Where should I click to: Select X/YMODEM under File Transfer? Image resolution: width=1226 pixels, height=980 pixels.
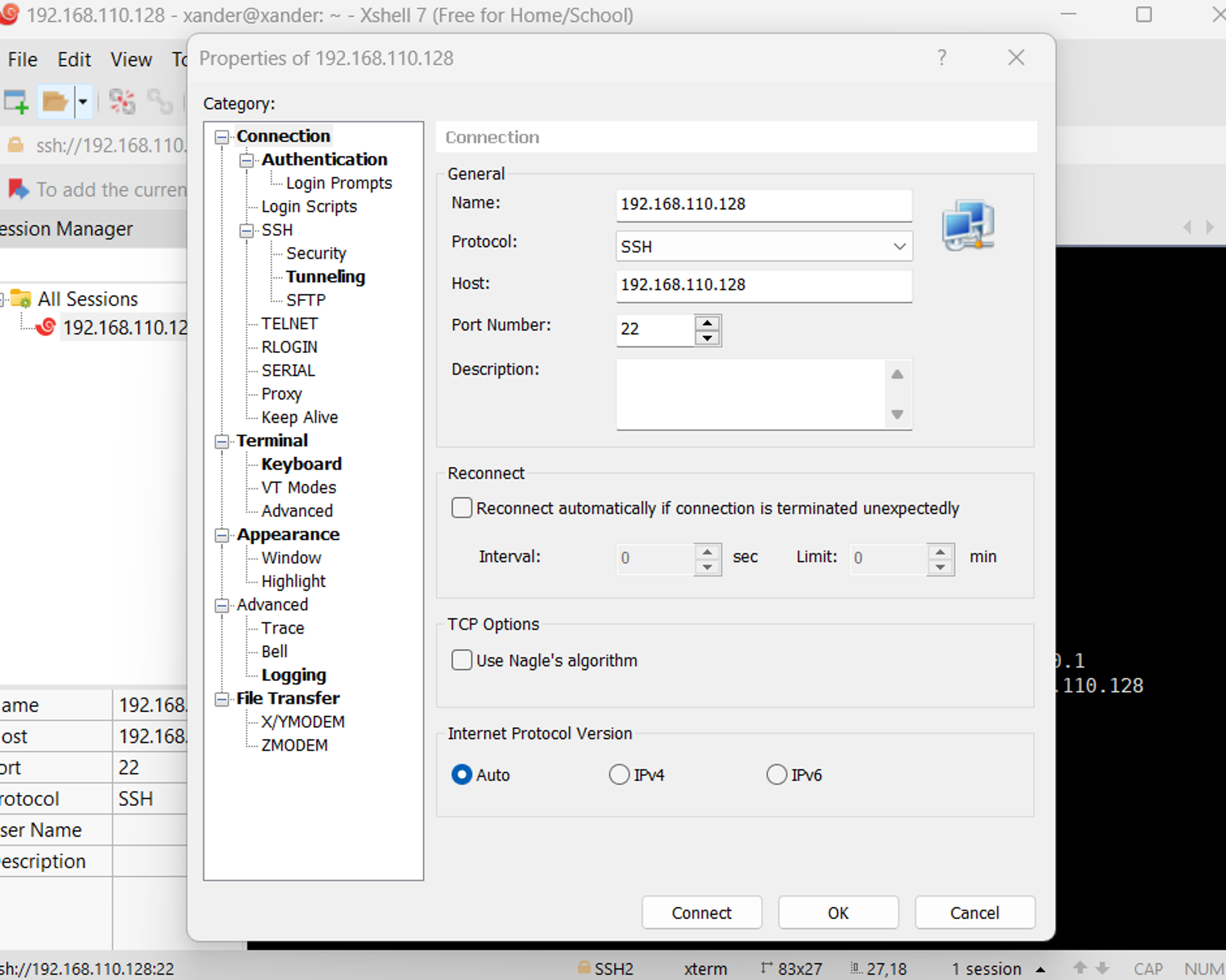coord(303,722)
